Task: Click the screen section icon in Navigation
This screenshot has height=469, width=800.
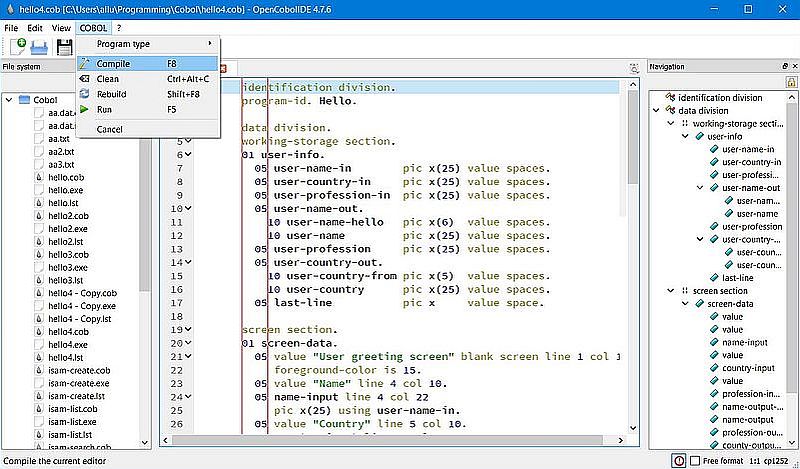Action: click(x=685, y=290)
